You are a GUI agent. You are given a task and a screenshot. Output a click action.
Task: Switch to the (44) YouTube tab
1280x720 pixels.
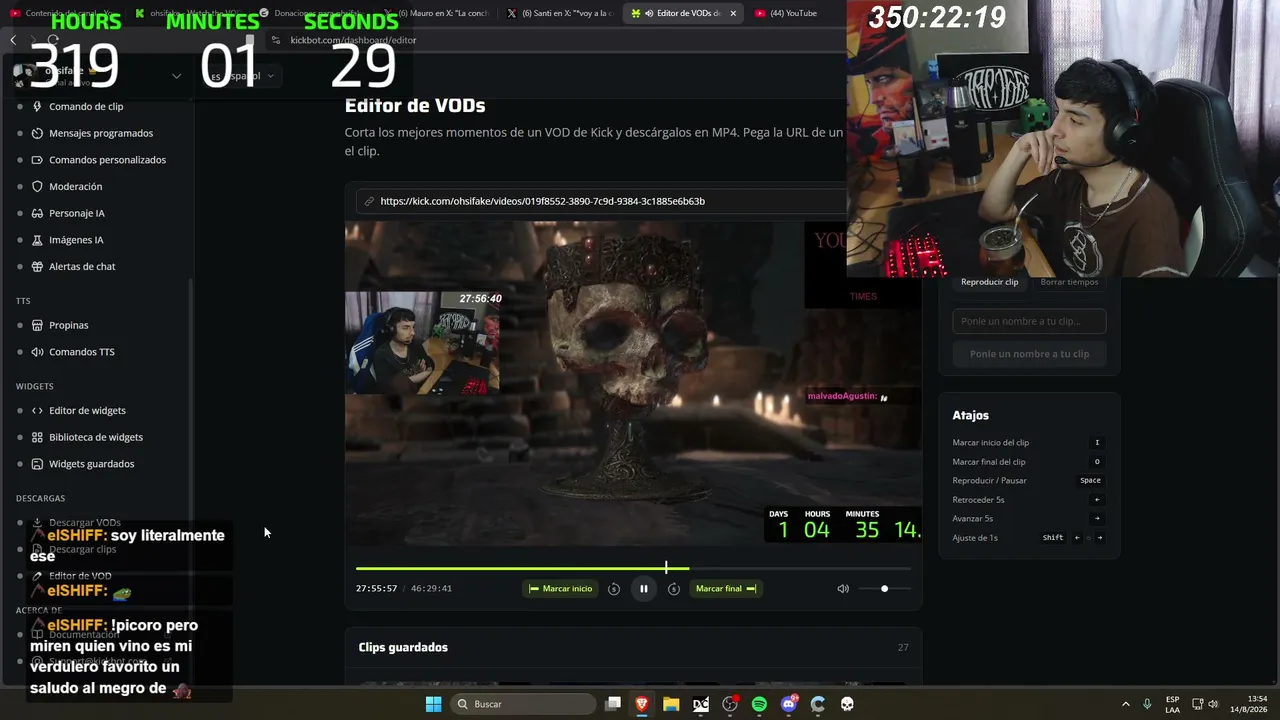click(791, 13)
